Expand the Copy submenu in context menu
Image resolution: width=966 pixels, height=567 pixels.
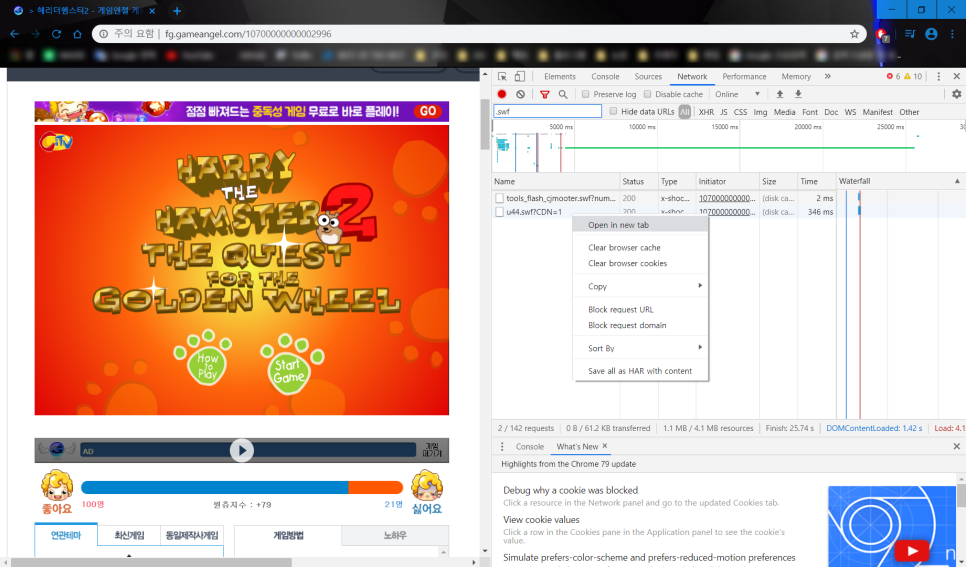[640, 286]
